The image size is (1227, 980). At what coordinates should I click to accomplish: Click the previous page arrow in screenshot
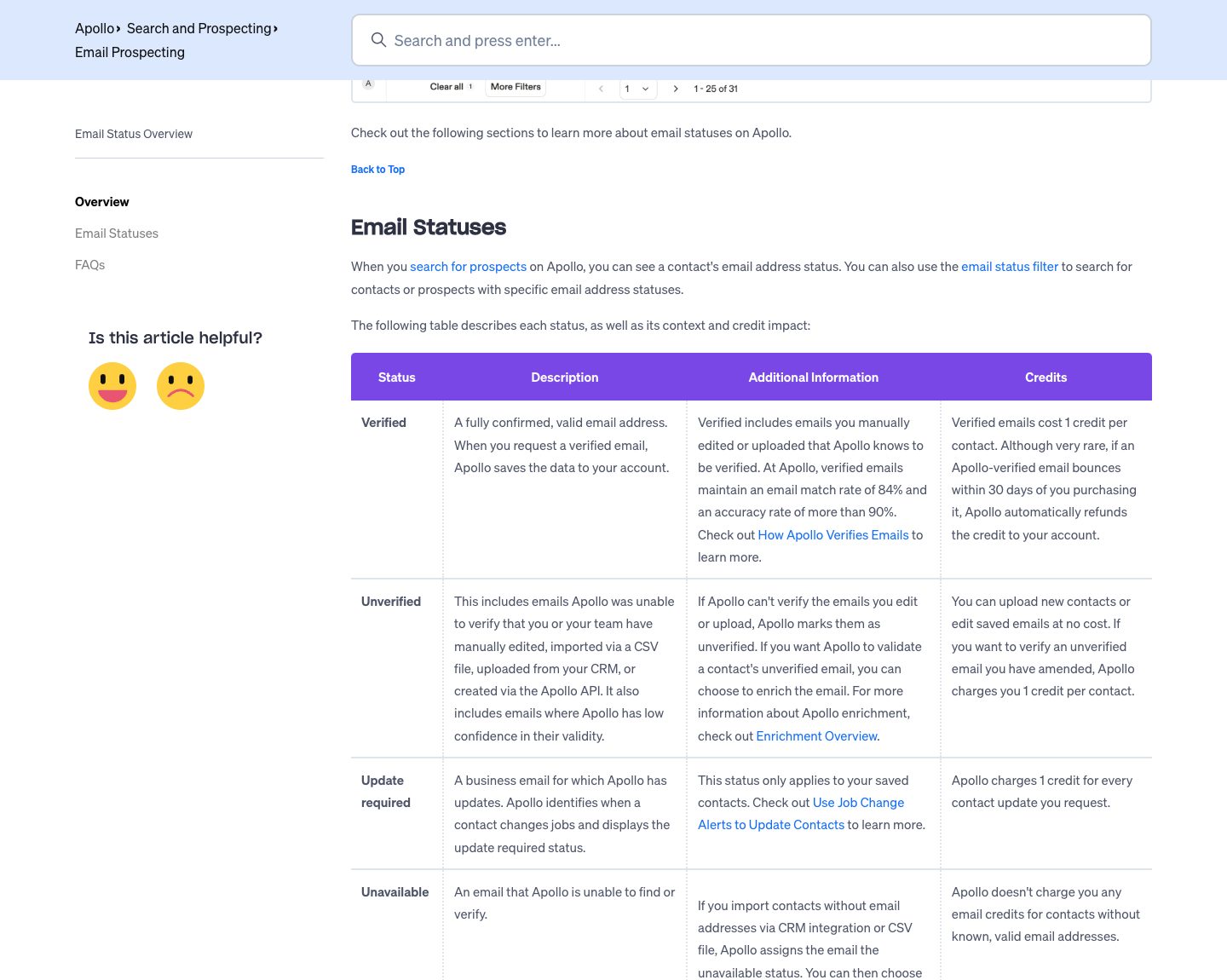click(x=601, y=89)
